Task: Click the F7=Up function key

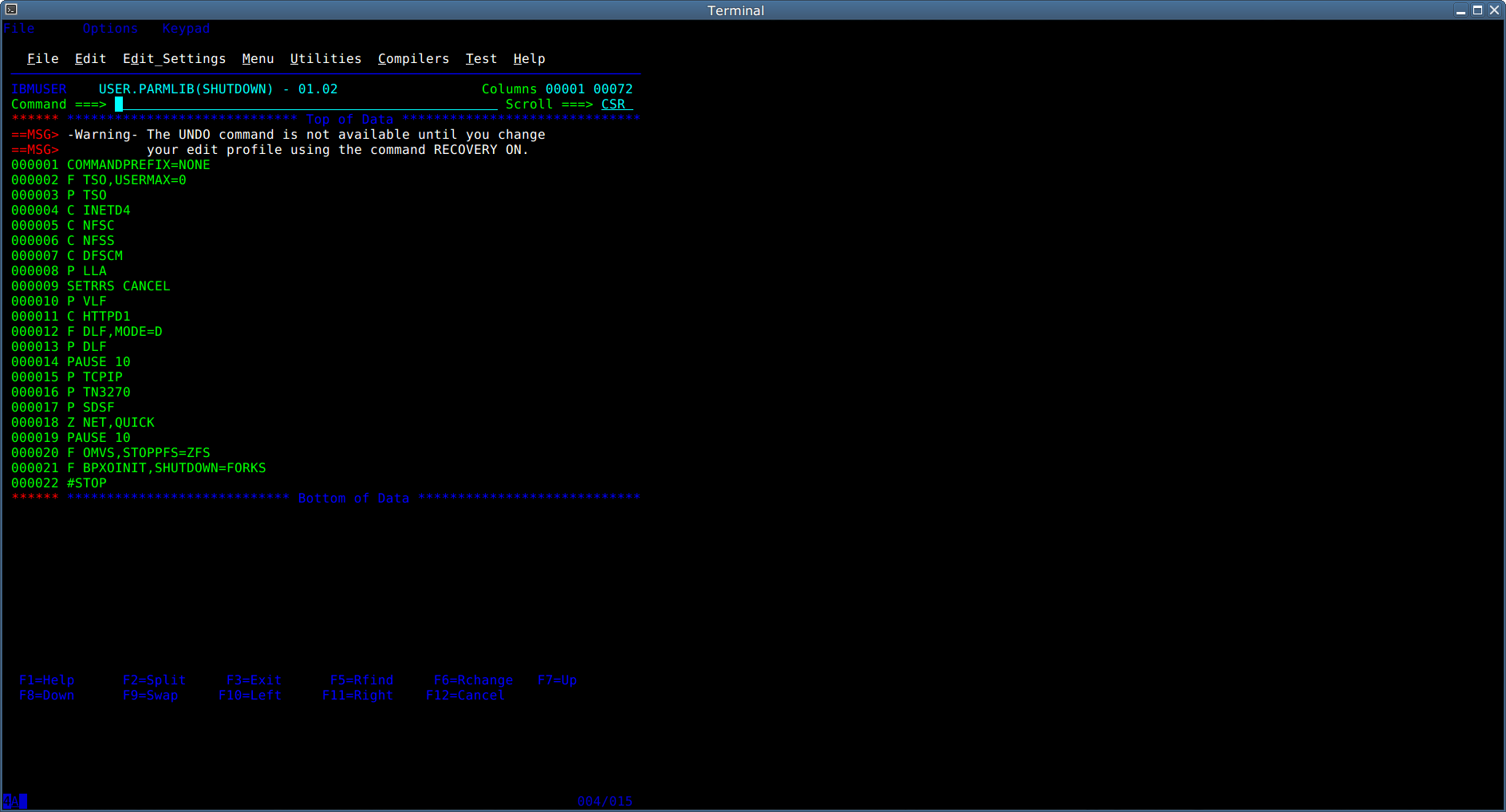Action: pyautogui.click(x=557, y=680)
